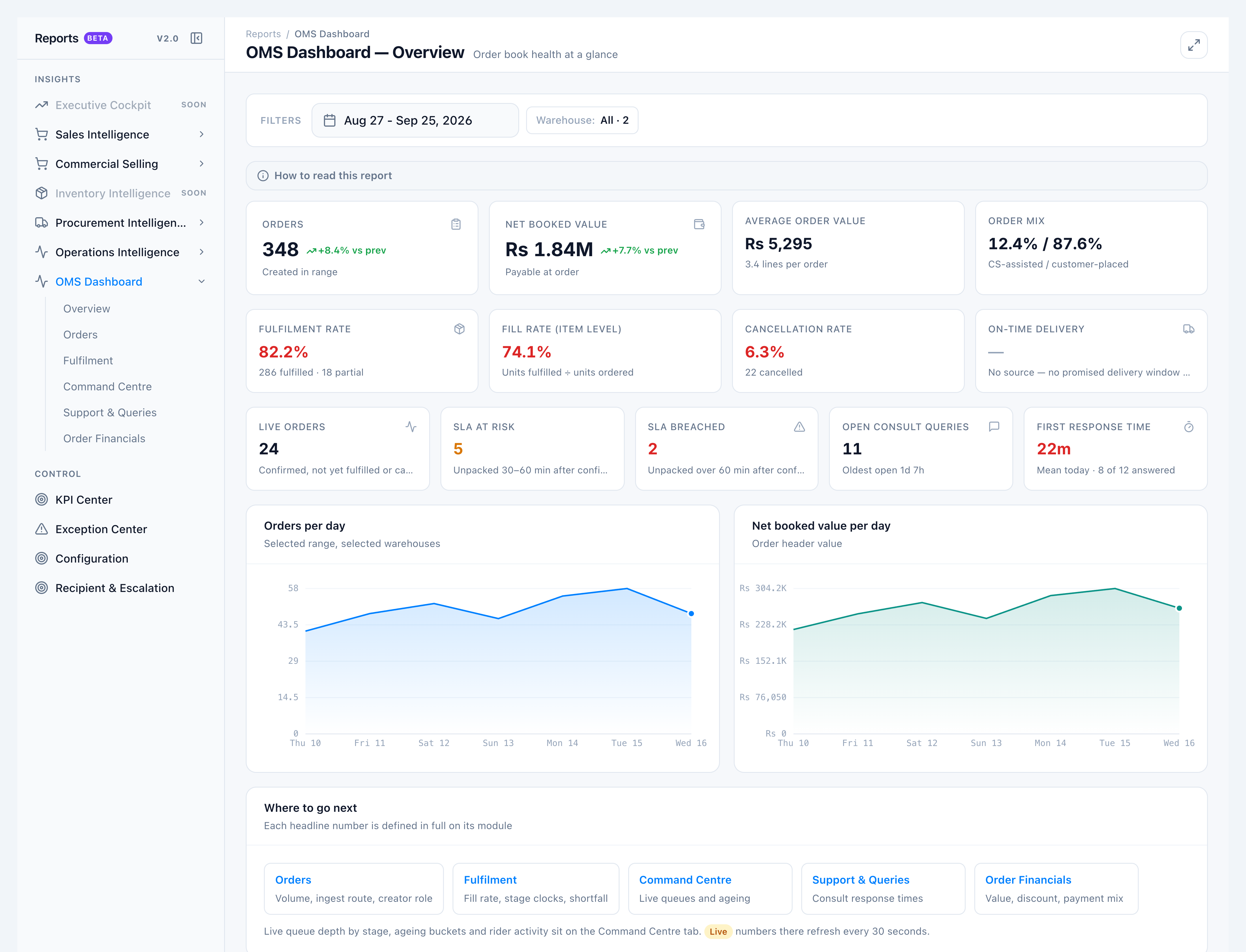Click the wallet icon on Net Booked Value
1246x952 pixels.
pos(699,224)
